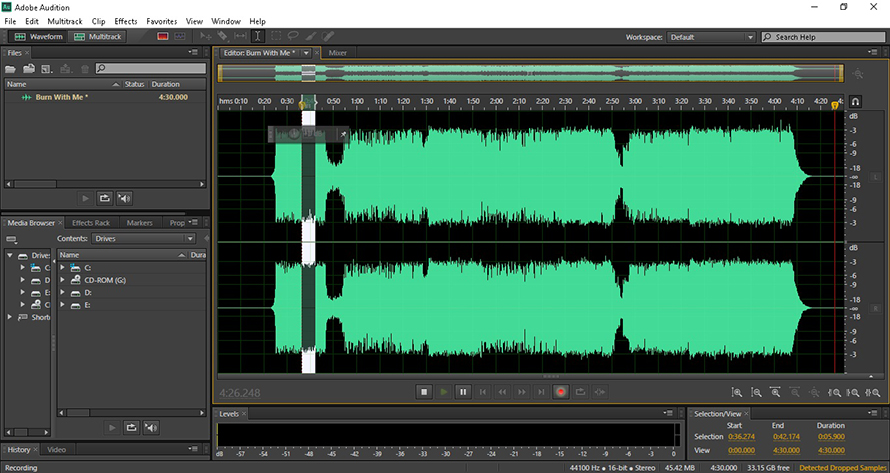This screenshot has width=890, height=473.
Task: Click Zoom In (Amplitude) icon
Action: click(737, 393)
